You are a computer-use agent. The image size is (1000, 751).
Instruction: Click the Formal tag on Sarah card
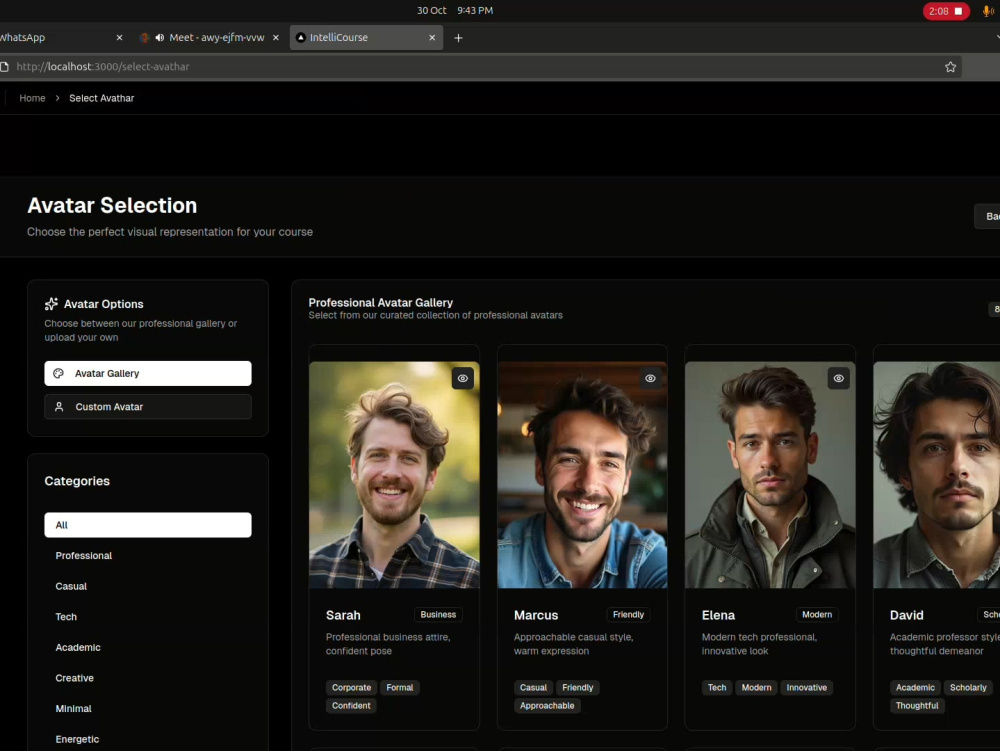[x=400, y=687]
